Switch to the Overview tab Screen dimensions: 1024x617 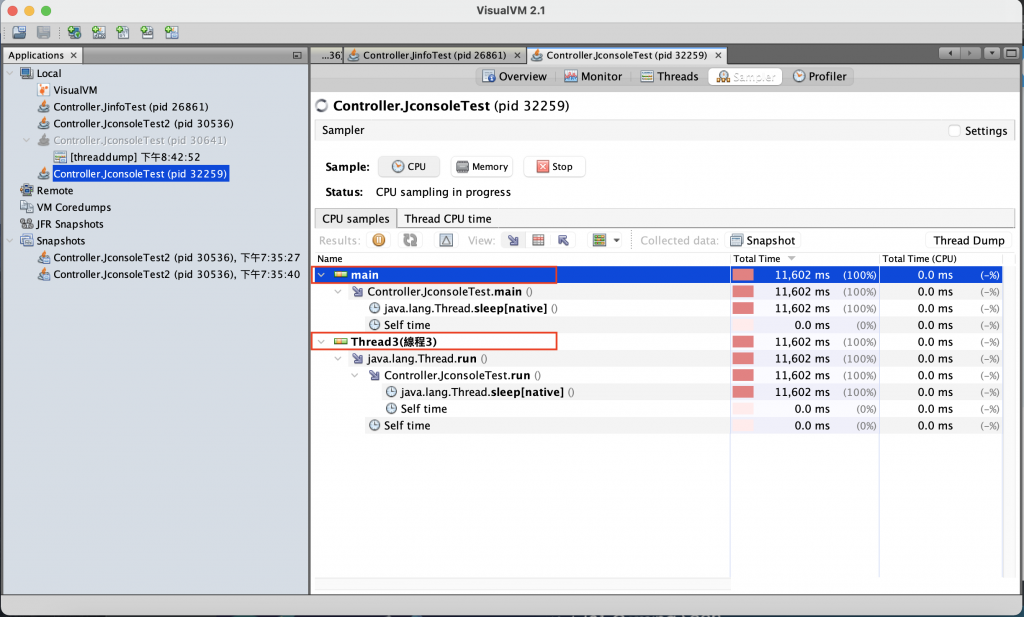point(515,76)
